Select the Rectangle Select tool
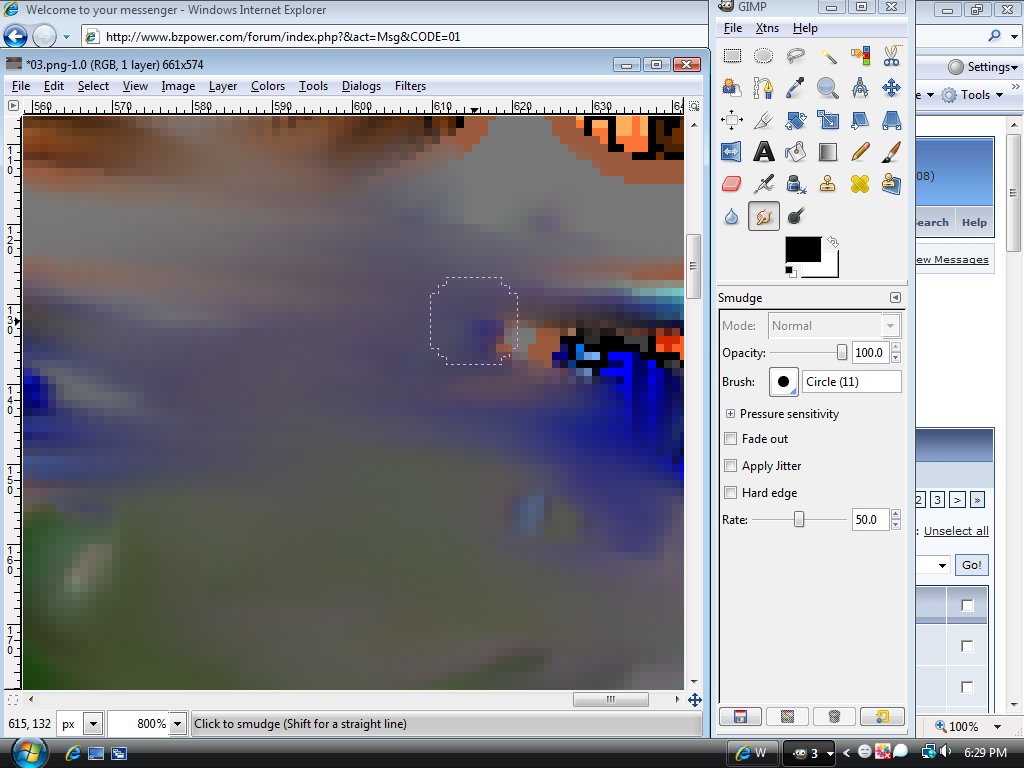 click(x=732, y=55)
